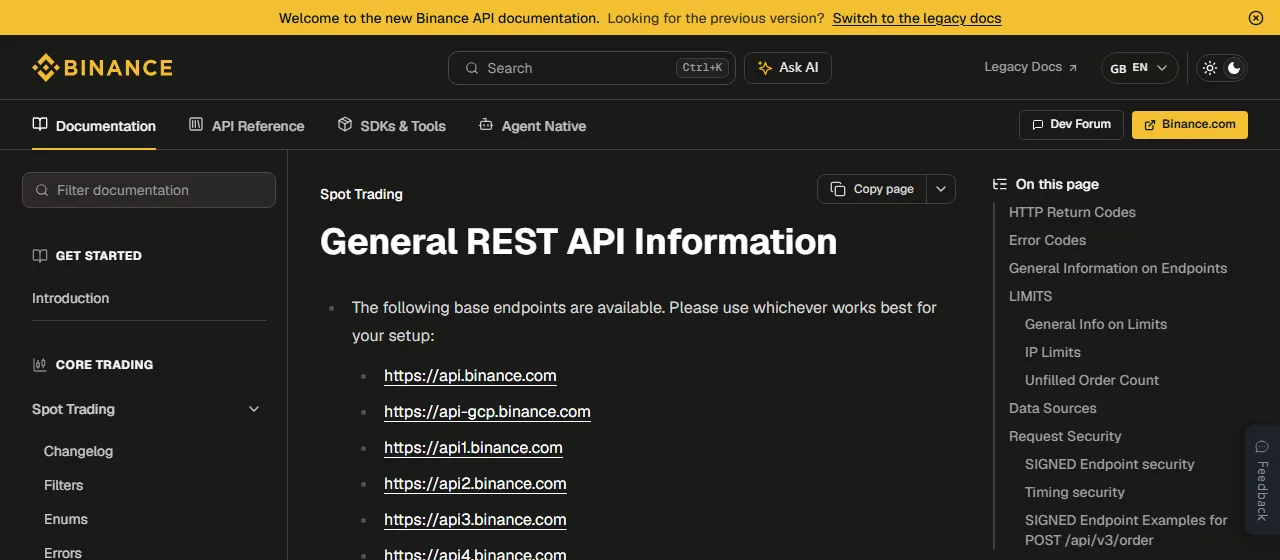
Task: Click the Core Trading chart icon
Action: pos(40,365)
